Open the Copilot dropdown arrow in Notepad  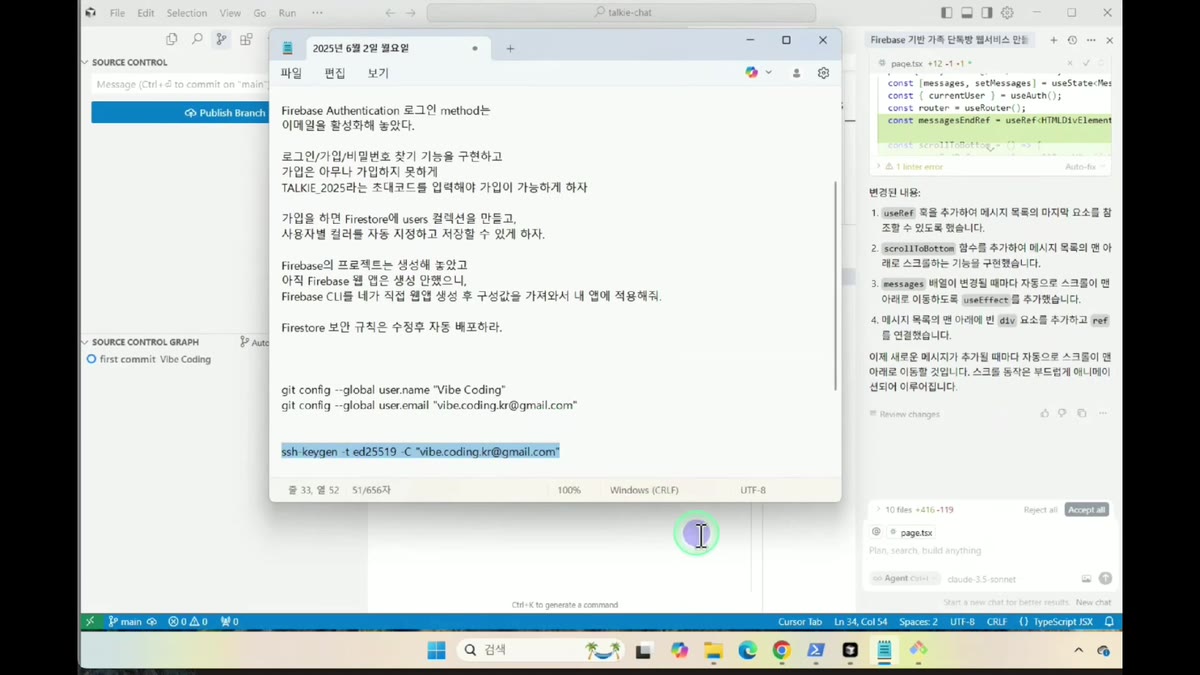pyautogui.click(x=768, y=73)
